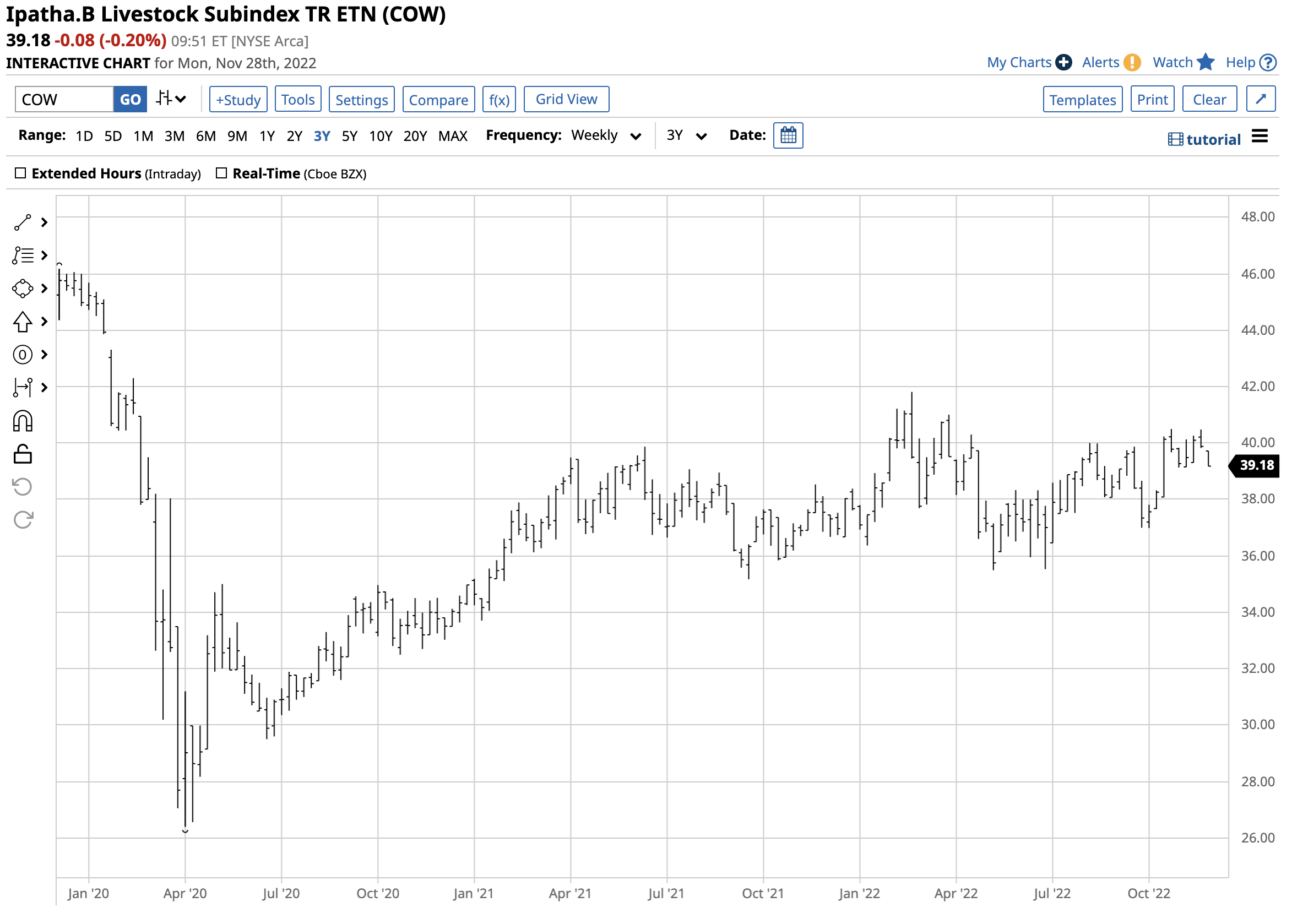Select the 6M range option
1292x924 pixels.
[x=205, y=136]
